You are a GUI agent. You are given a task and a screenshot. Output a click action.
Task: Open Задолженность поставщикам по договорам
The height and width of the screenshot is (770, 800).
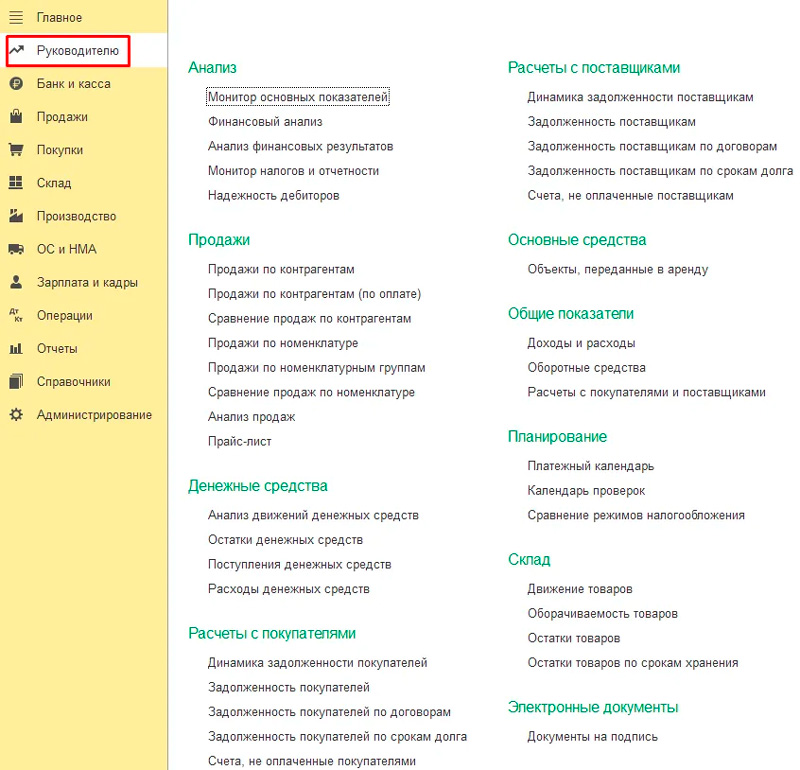[x=652, y=146]
